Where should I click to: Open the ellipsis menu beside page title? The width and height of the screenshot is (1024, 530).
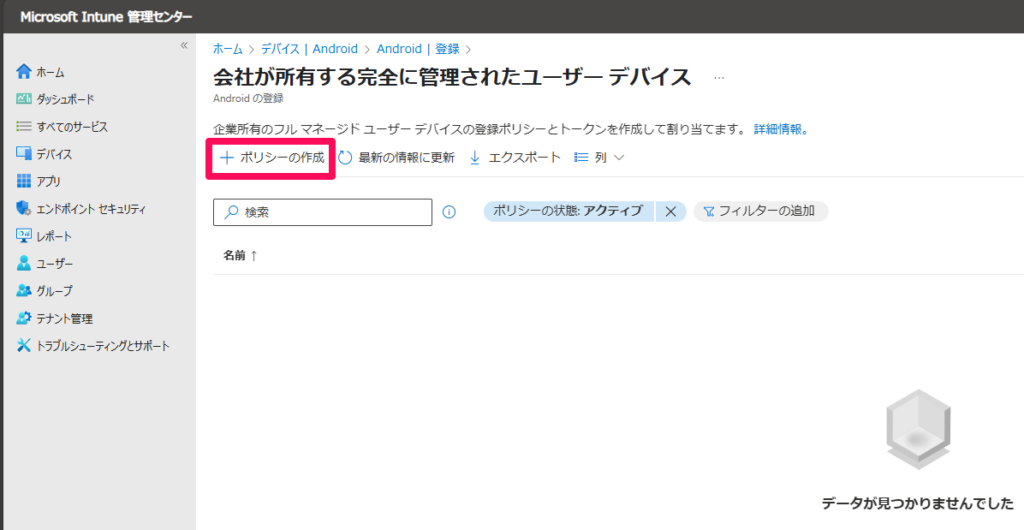[719, 78]
